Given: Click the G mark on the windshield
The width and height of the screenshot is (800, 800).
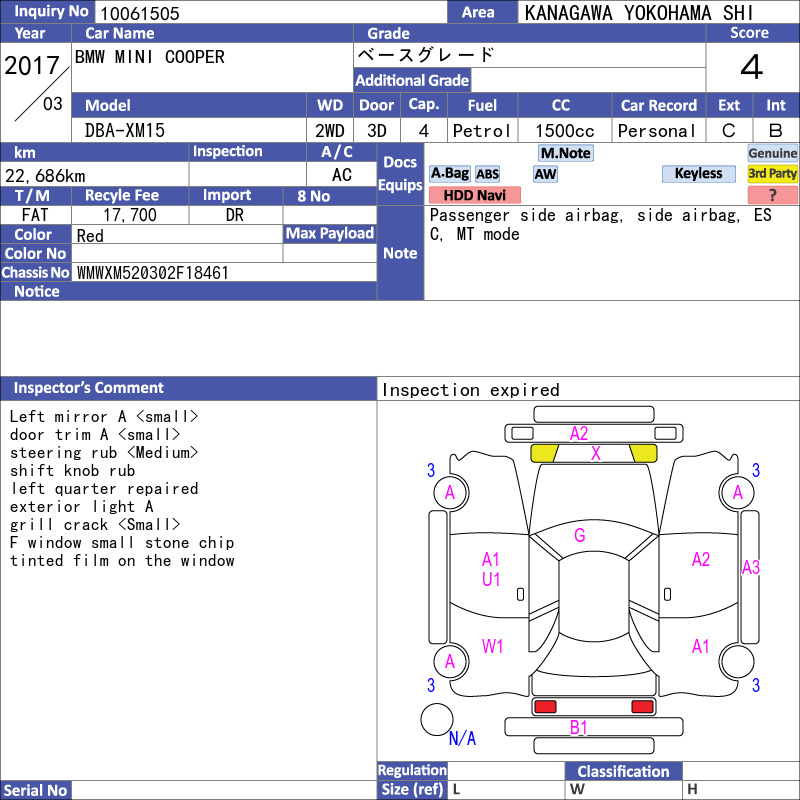Looking at the screenshot, I should pos(580,535).
